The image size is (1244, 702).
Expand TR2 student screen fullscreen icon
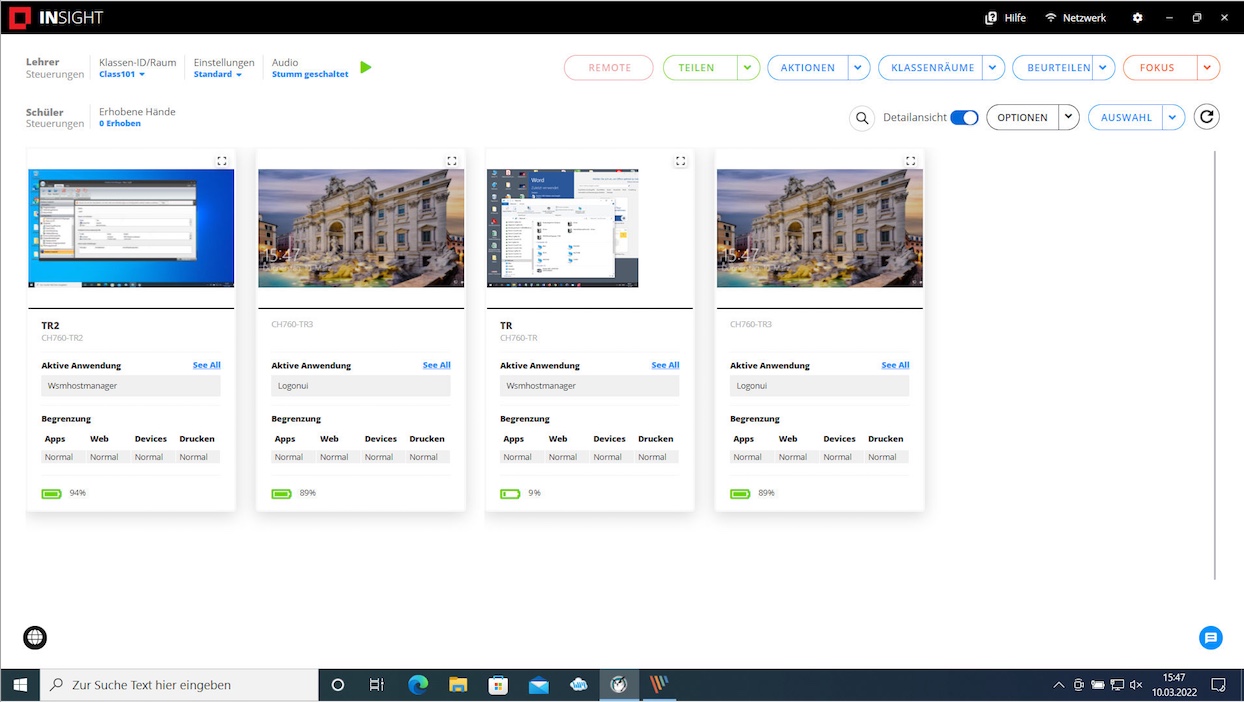pos(222,161)
